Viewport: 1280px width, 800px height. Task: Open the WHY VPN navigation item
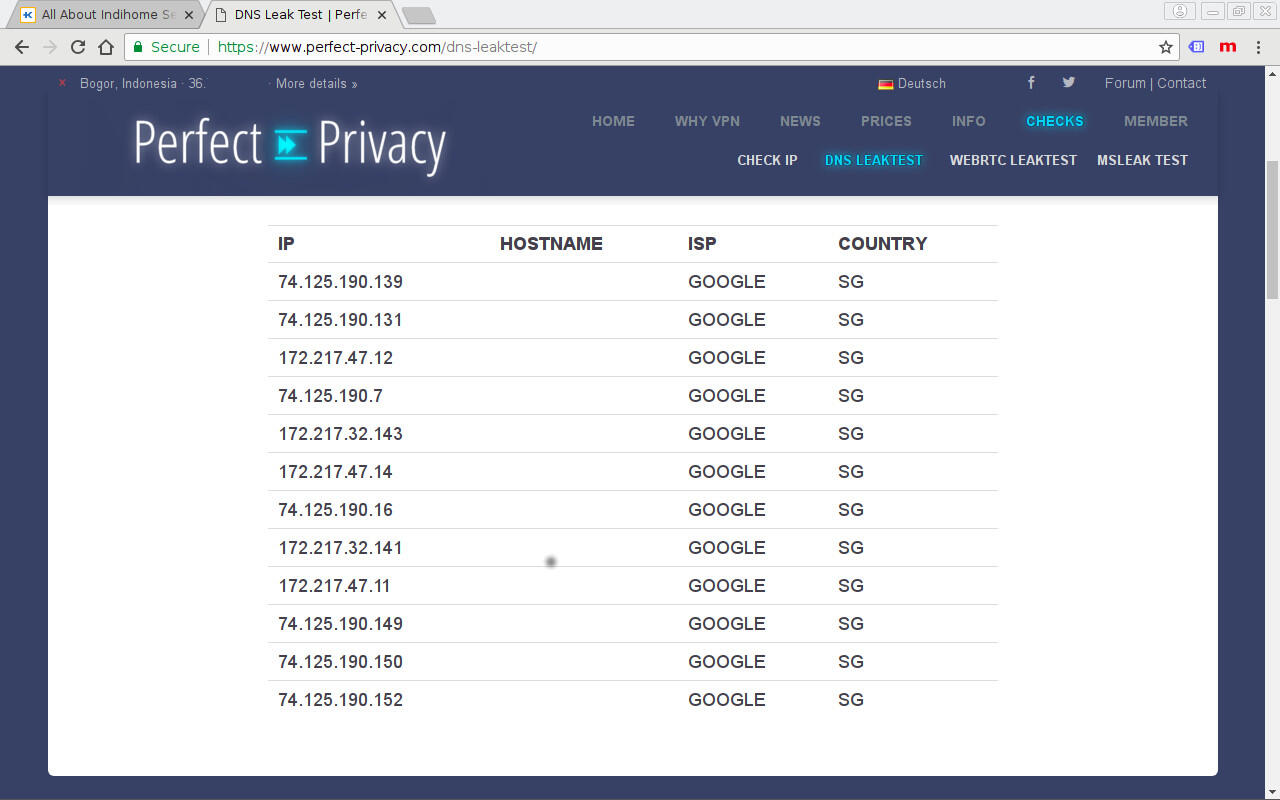click(x=707, y=121)
